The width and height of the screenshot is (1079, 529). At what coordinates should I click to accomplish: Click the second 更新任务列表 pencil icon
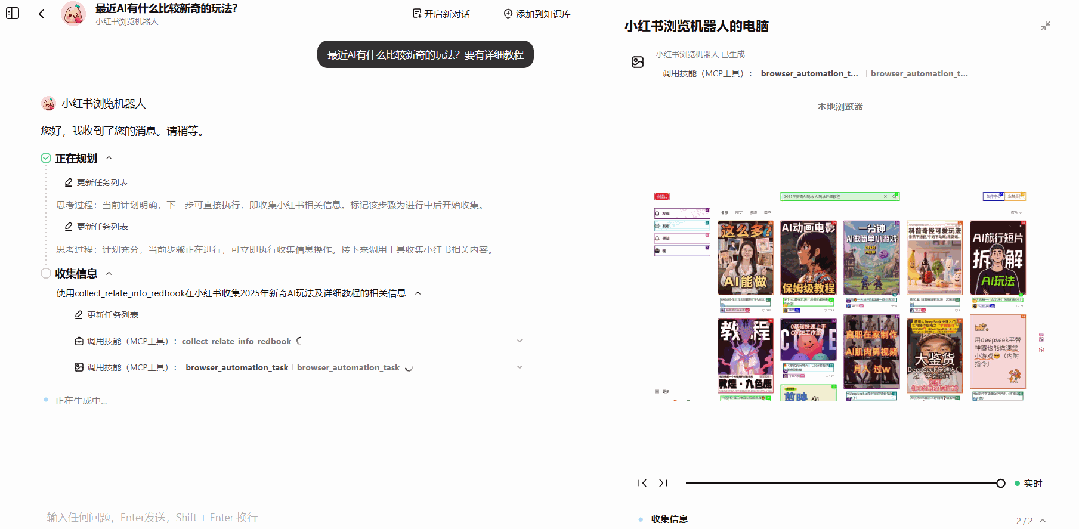pos(68,226)
